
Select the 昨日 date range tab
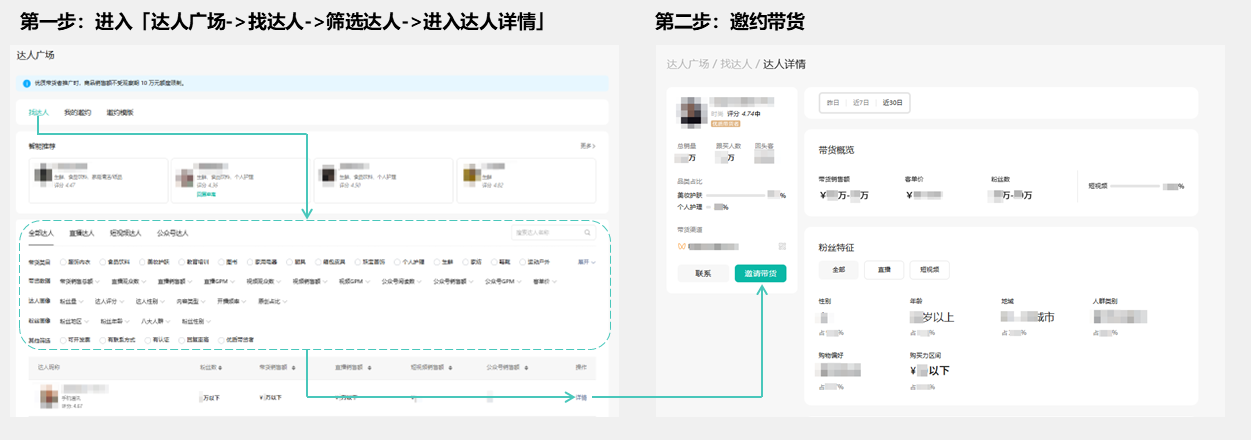[832, 102]
